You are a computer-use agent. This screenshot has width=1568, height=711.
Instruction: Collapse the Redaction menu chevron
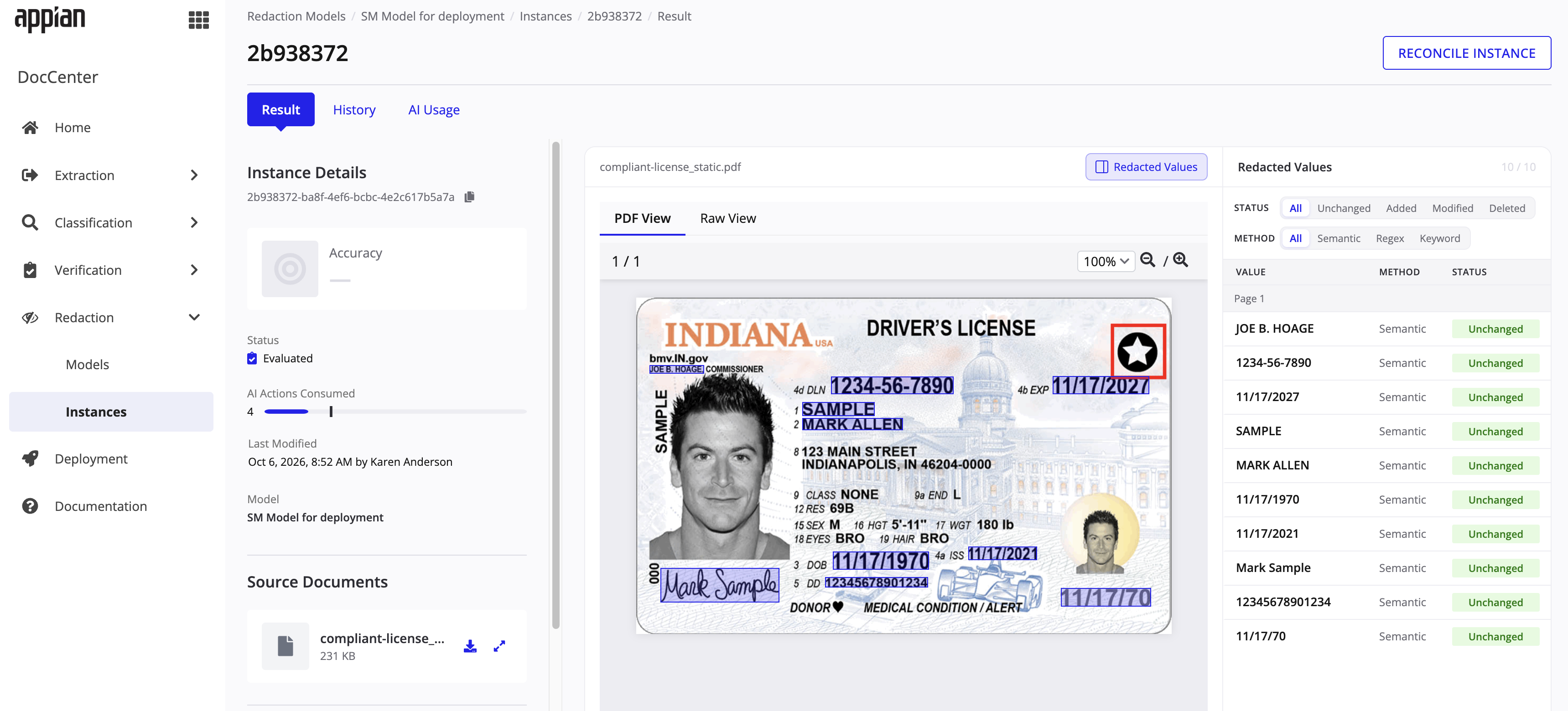[x=194, y=318]
